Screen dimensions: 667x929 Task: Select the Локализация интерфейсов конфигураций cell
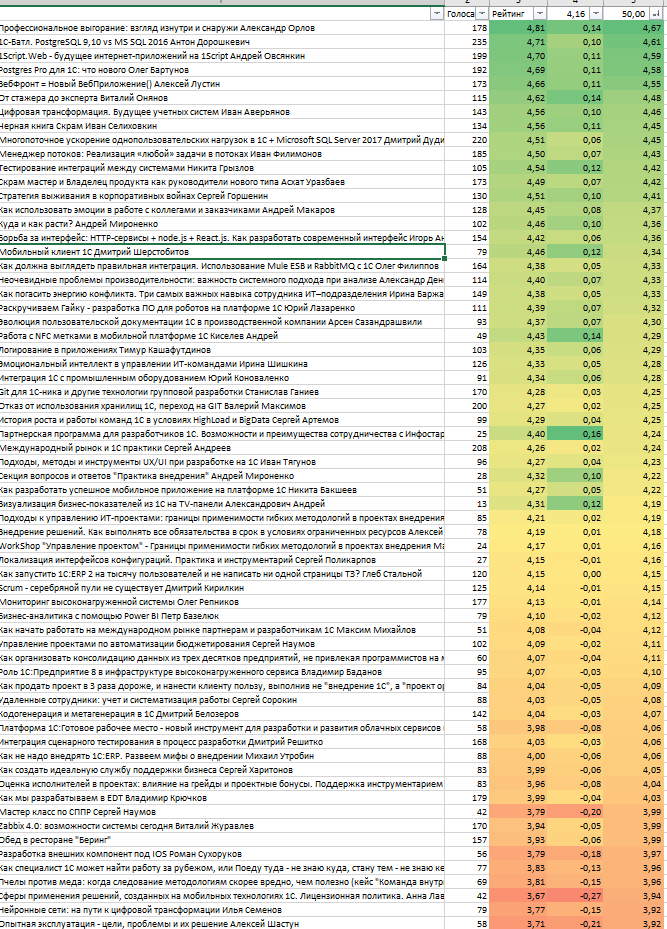[x=222, y=560]
